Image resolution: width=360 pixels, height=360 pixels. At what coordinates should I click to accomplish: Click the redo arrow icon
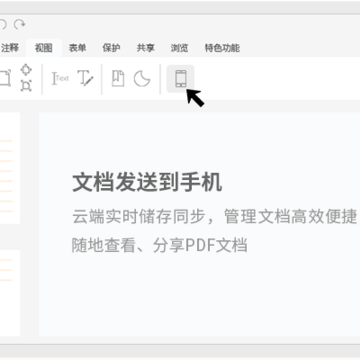(19, 25)
